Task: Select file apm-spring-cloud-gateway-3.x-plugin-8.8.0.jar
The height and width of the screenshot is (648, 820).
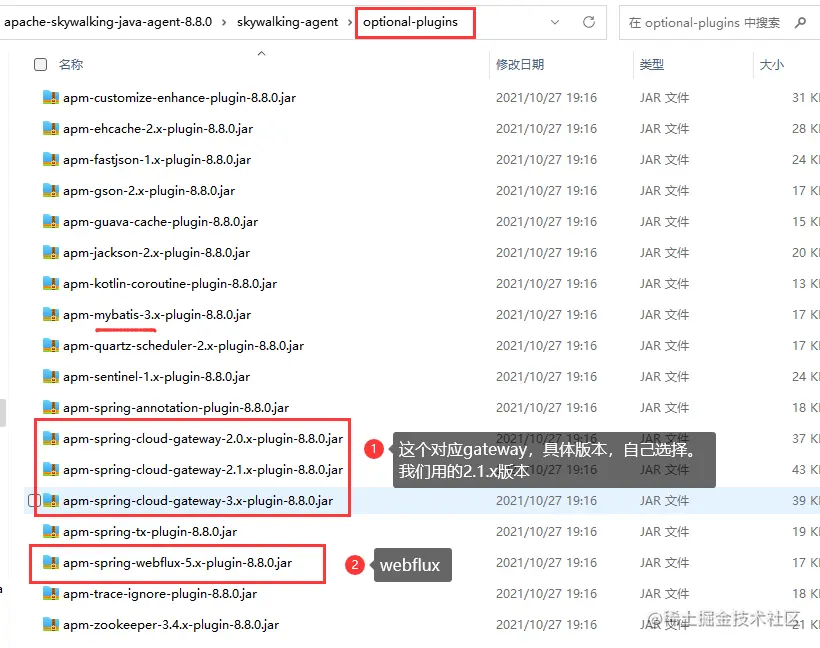Action: click(x=198, y=501)
